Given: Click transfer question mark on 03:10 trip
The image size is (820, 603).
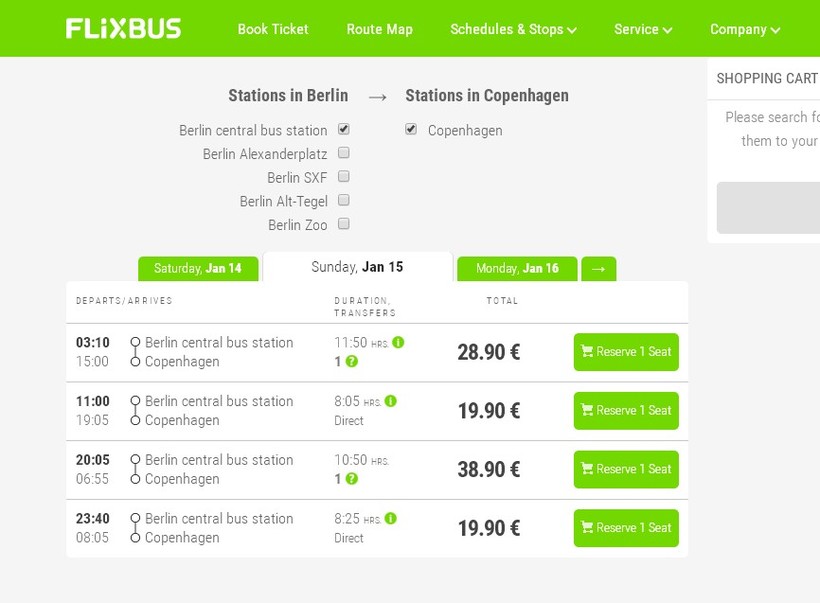Looking at the screenshot, I should click(352, 361).
